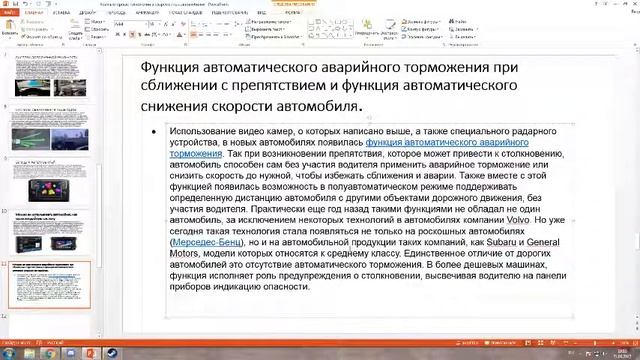Click the bulleted list icon
This screenshot has width=640, height=360.
[x=195, y=24]
